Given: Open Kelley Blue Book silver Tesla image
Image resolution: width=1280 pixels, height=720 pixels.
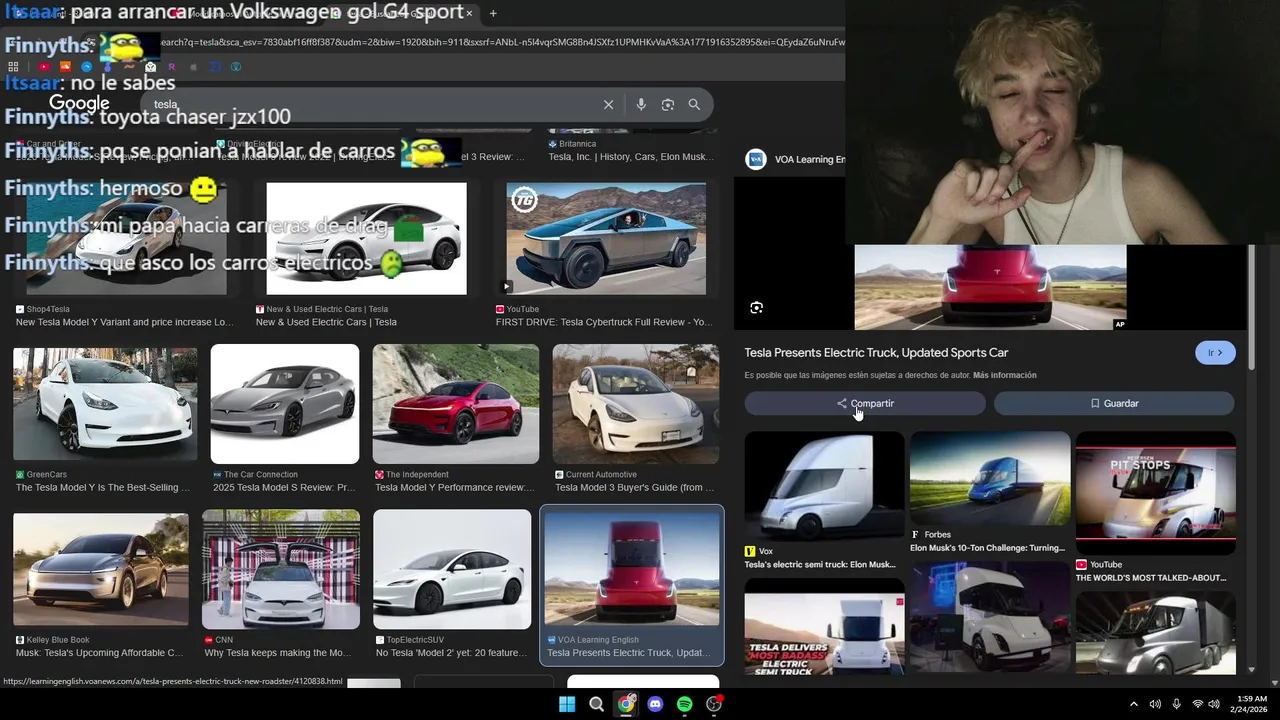Looking at the screenshot, I should click(101, 569).
